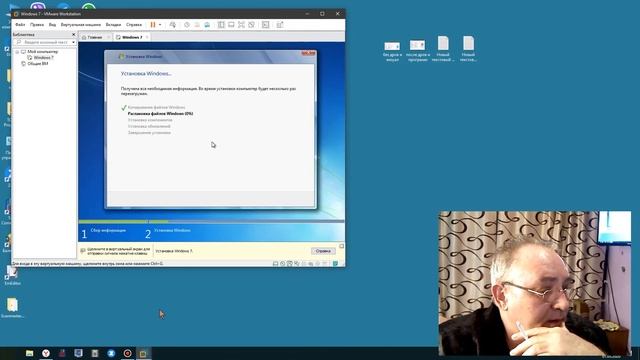Image resolution: width=640 pixels, height=360 pixels.
Task: Close the Установка Windows dialog red button
Action: pyautogui.click(x=309, y=53)
